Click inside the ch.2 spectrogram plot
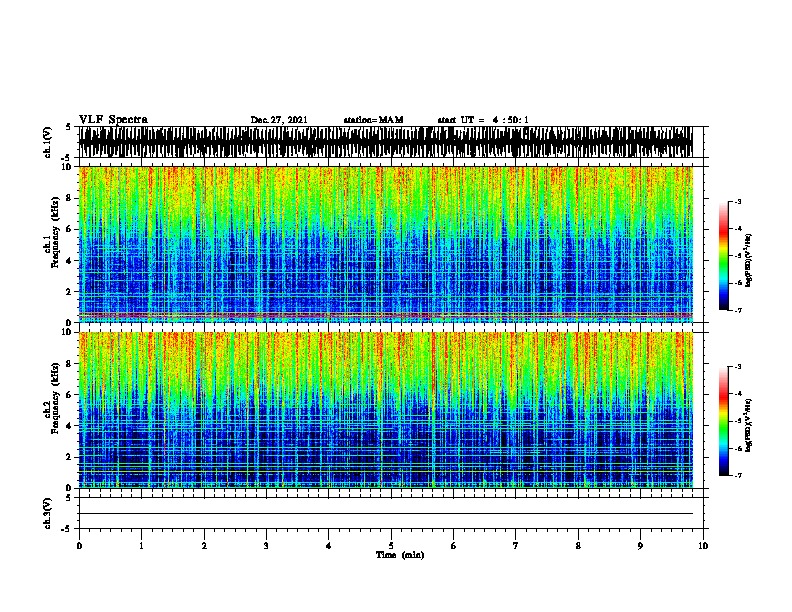 click(386, 410)
